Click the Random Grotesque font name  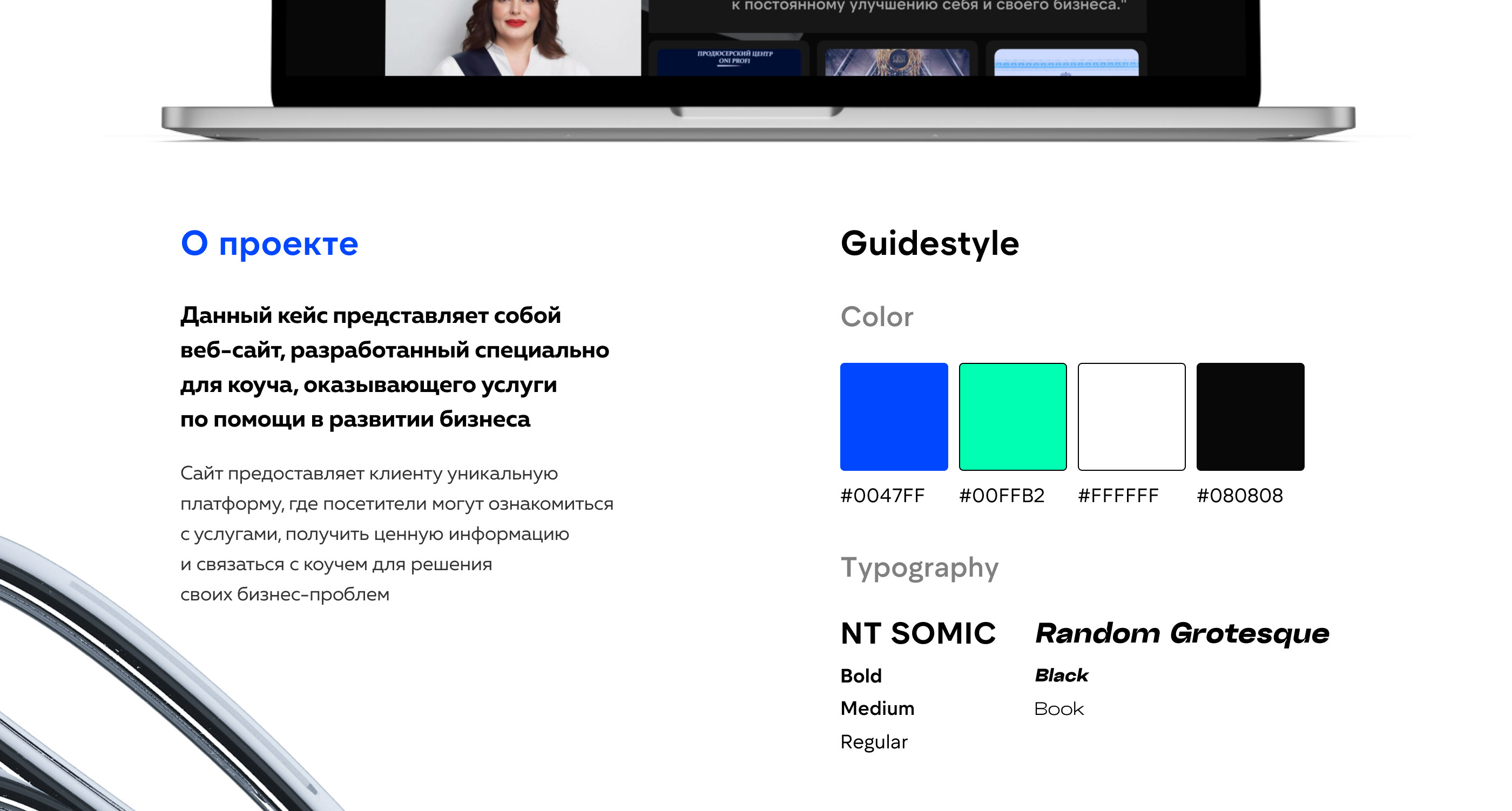coord(1182,633)
